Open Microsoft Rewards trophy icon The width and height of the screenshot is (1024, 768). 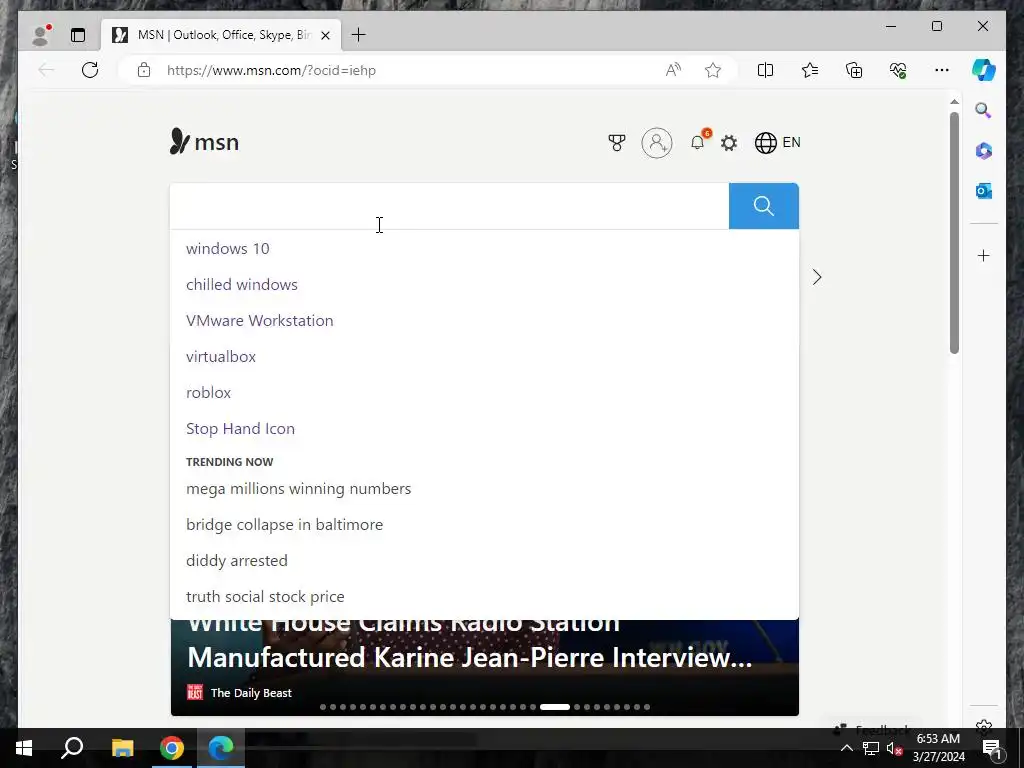pyautogui.click(x=616, y=142)
